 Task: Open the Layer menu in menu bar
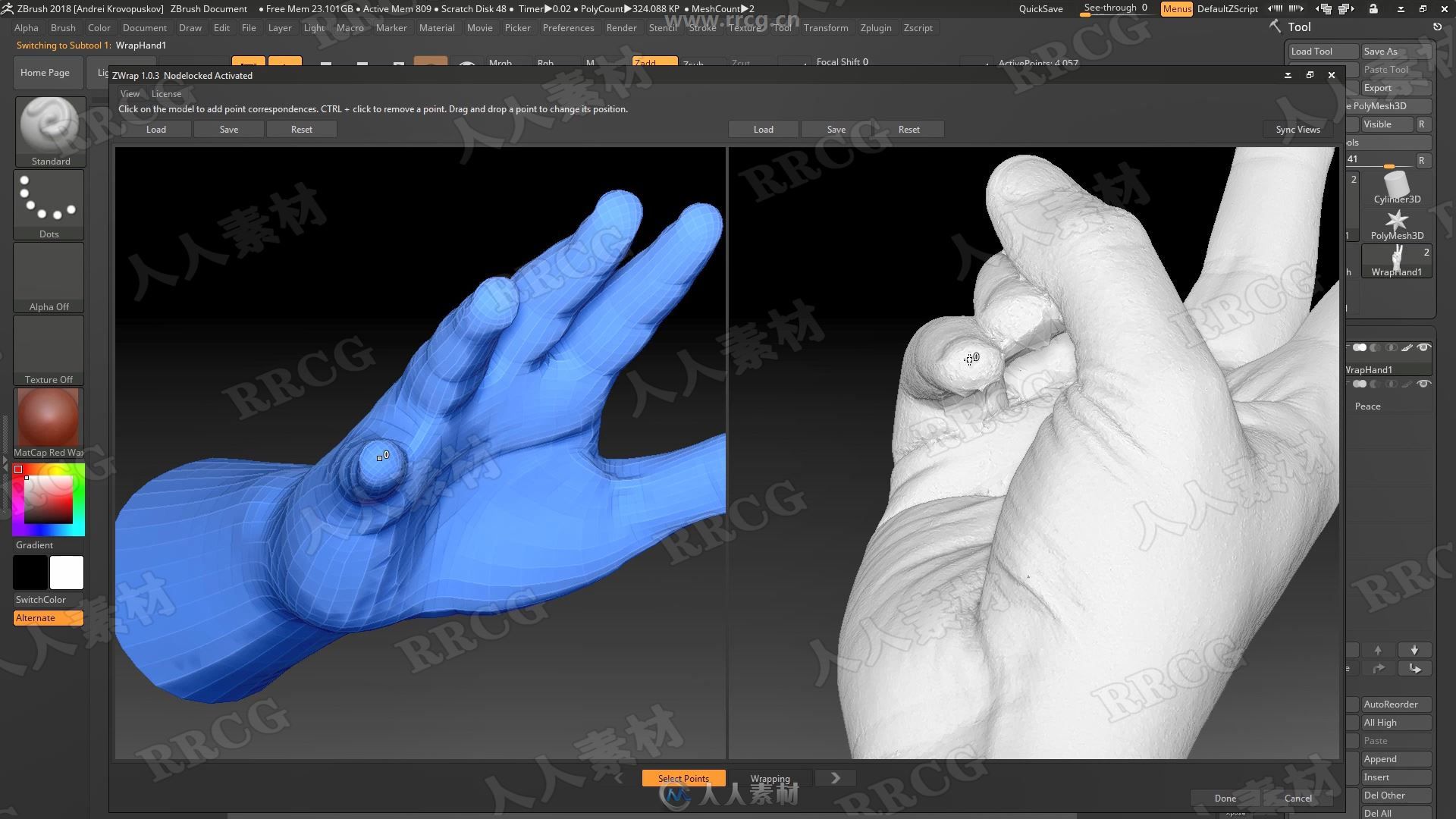tap(280, 27)
